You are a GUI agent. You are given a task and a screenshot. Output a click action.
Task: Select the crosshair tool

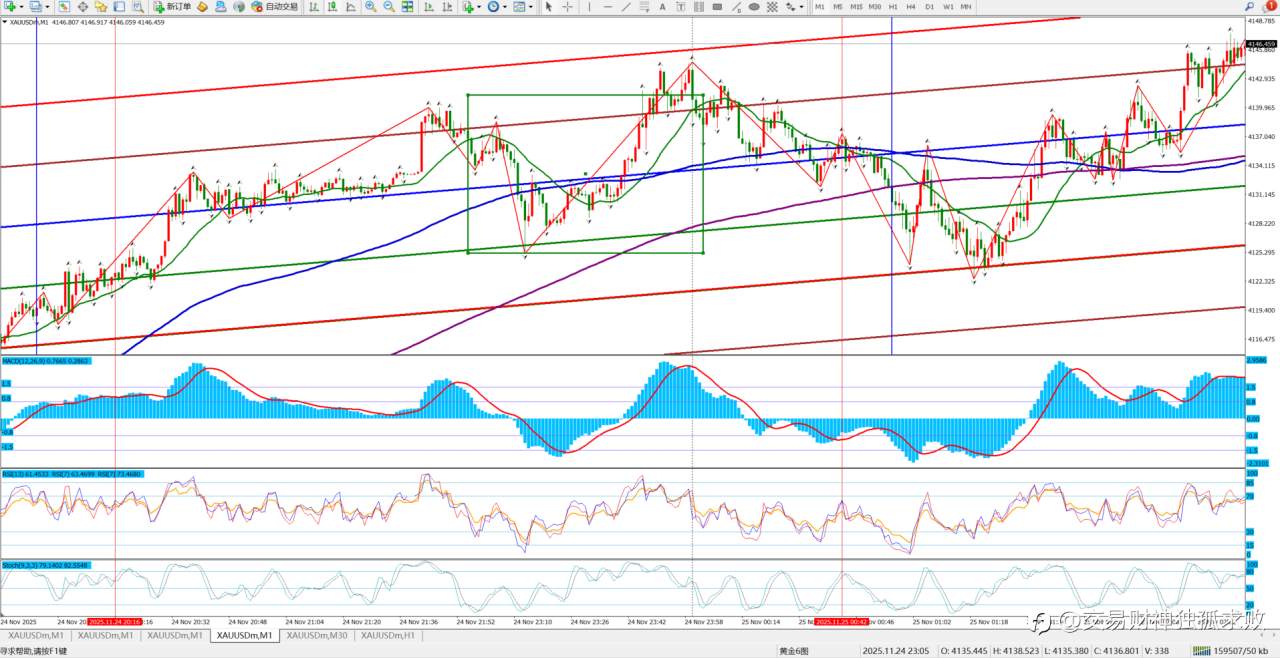(x=567, y=6)
